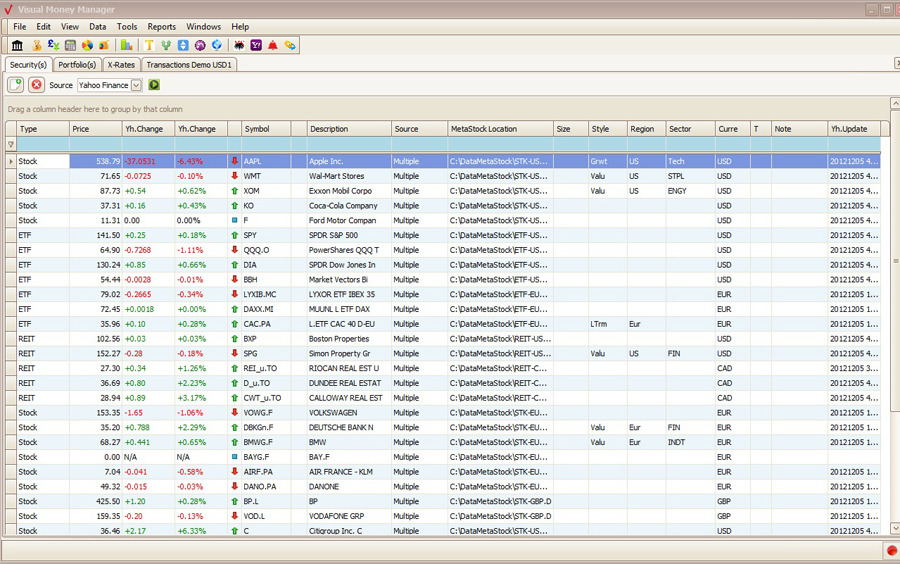Click the filter row cell under Symbol

[x=266, y=144]
